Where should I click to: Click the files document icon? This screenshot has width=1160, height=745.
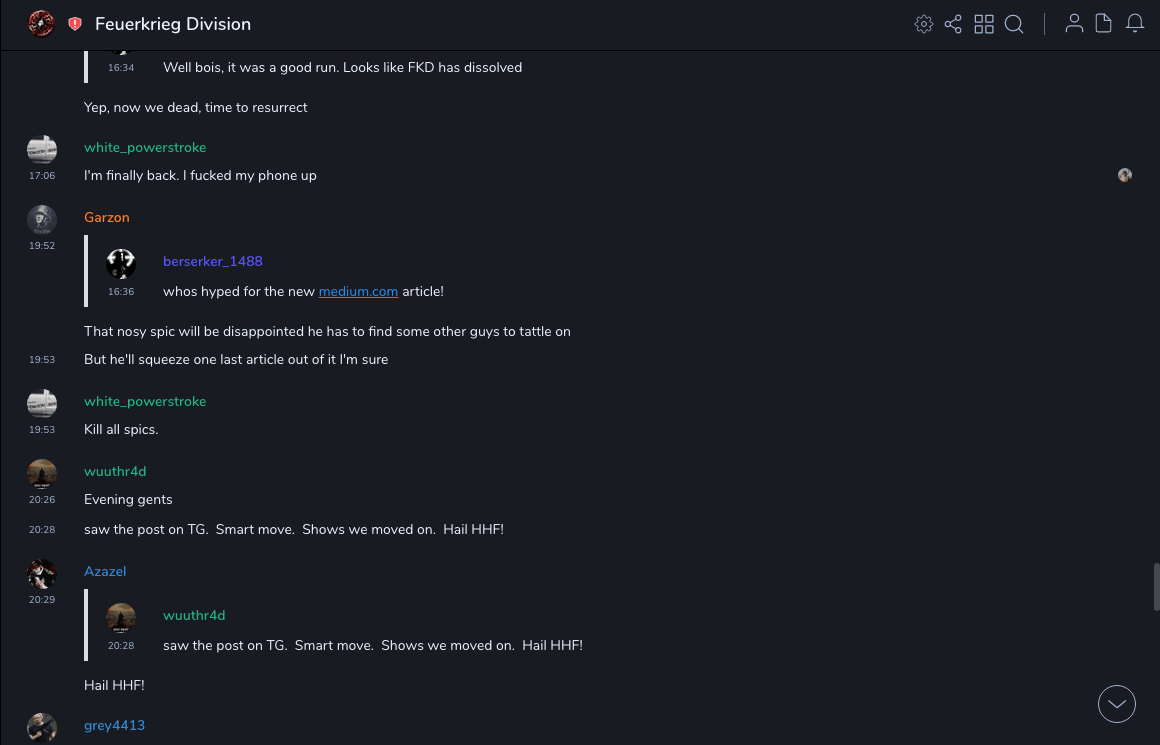click(1104, 24)
